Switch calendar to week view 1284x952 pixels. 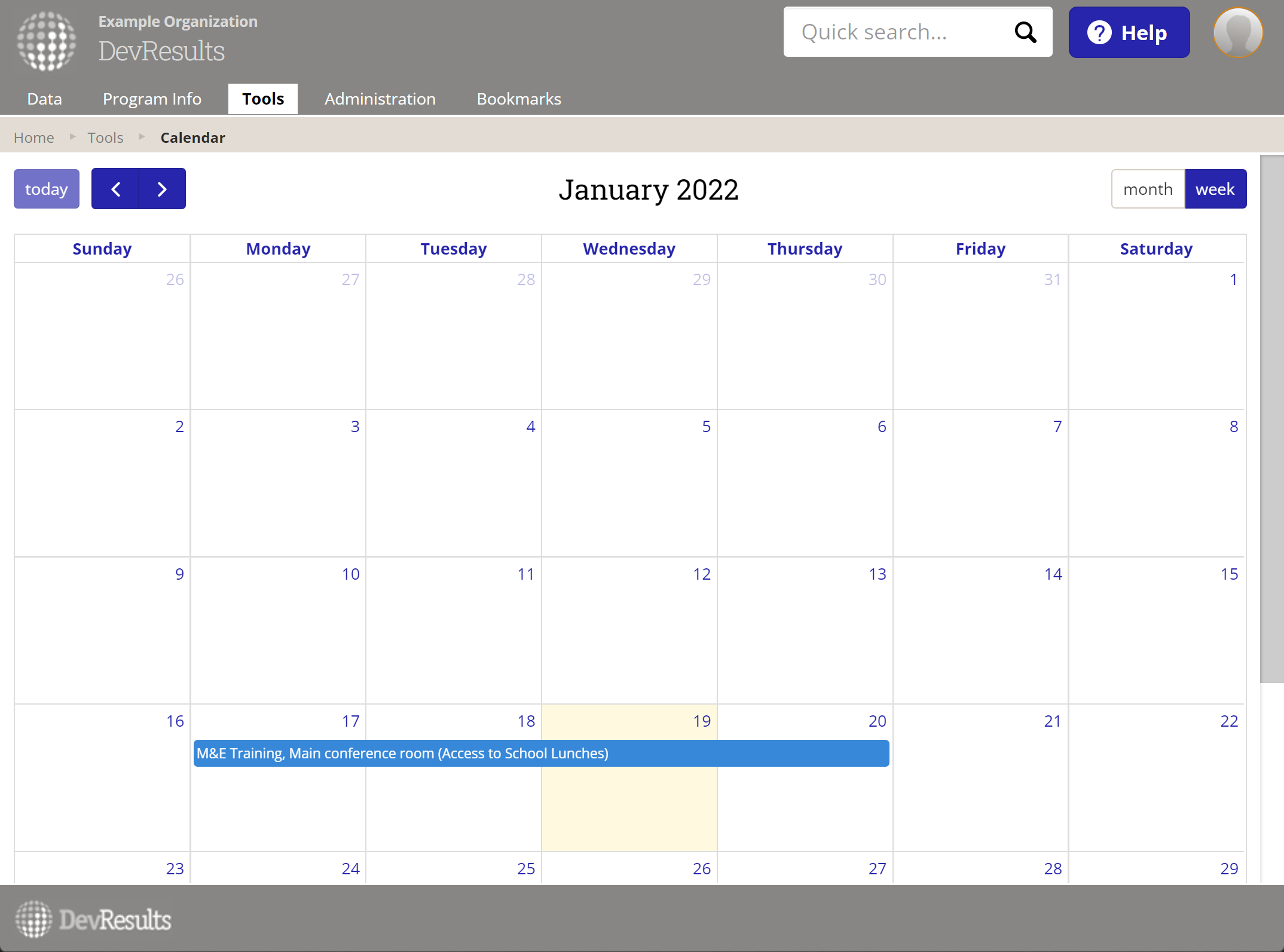click(x=1215, y=189)
